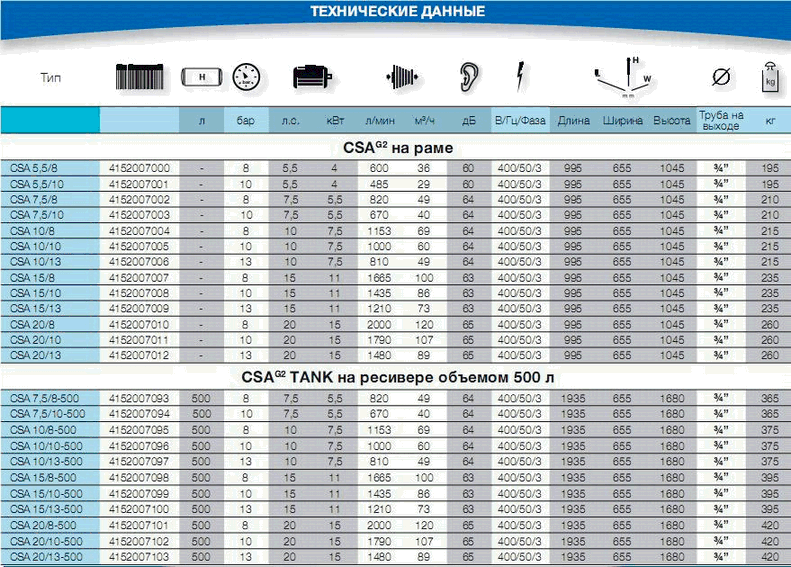Click article number 4152007103
The height and width of the screenshot is (567, 791).
click(x=139, y=556)
